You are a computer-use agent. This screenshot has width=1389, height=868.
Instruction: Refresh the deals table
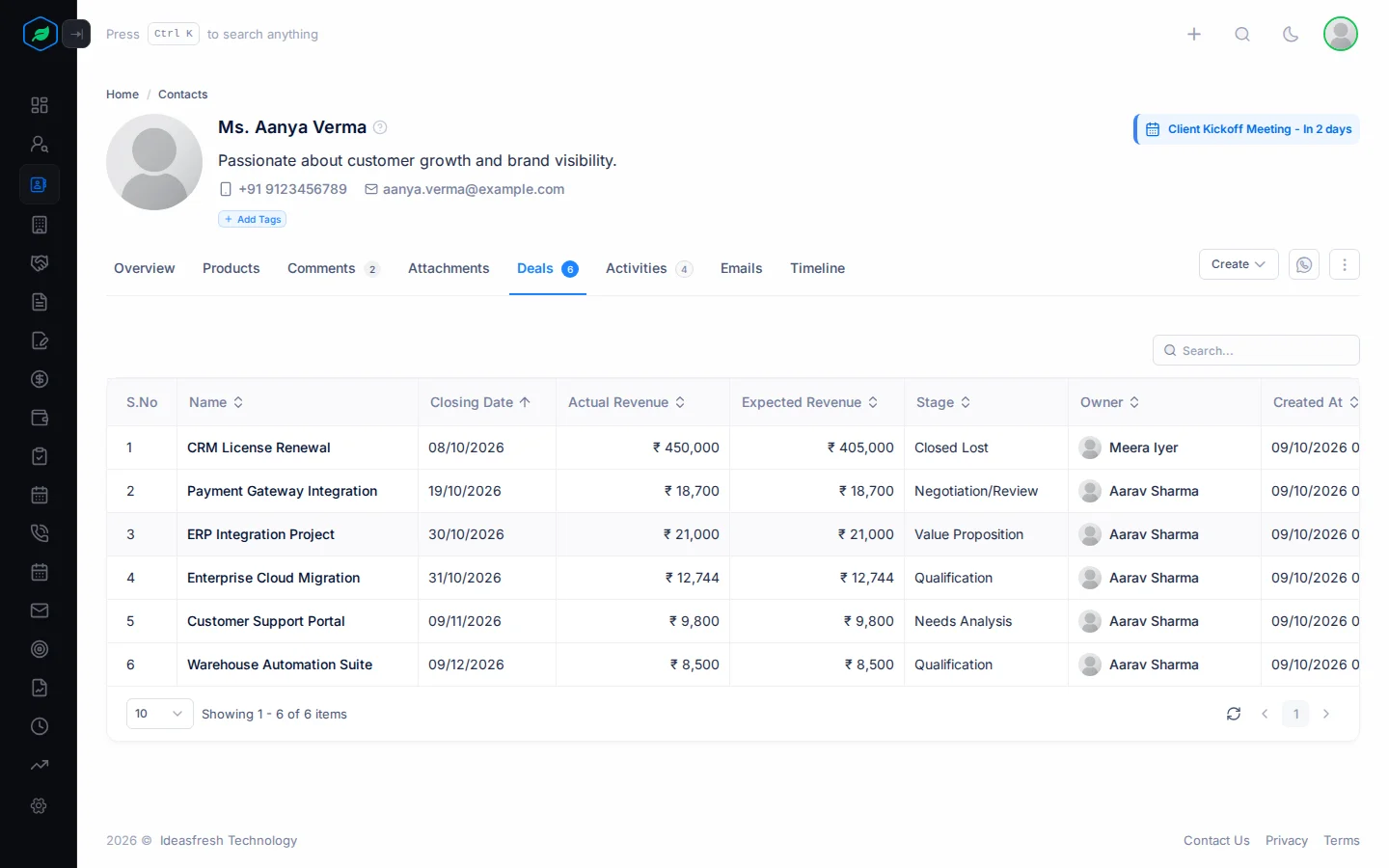(x=1234, y=714)
